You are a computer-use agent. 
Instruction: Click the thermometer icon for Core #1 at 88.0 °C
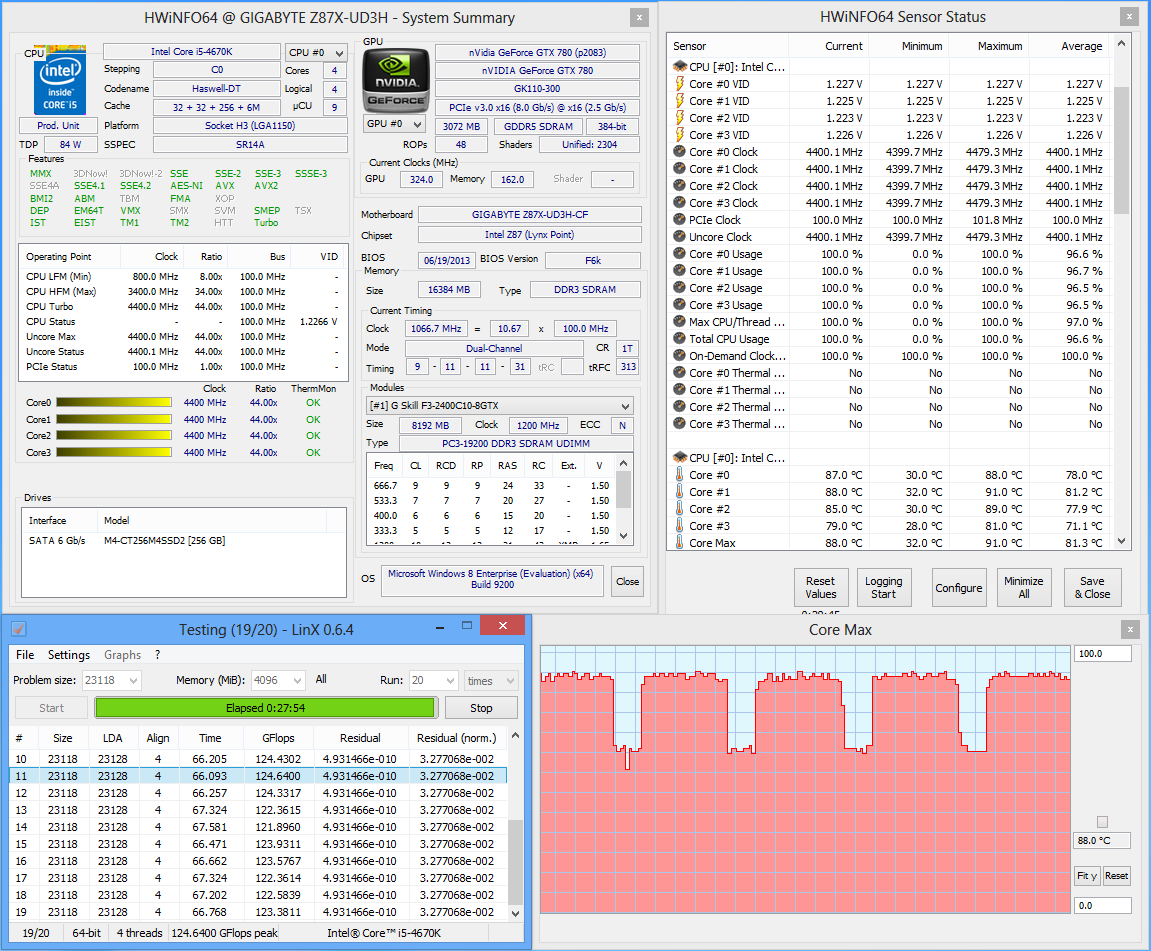click(x=680, y=492)
